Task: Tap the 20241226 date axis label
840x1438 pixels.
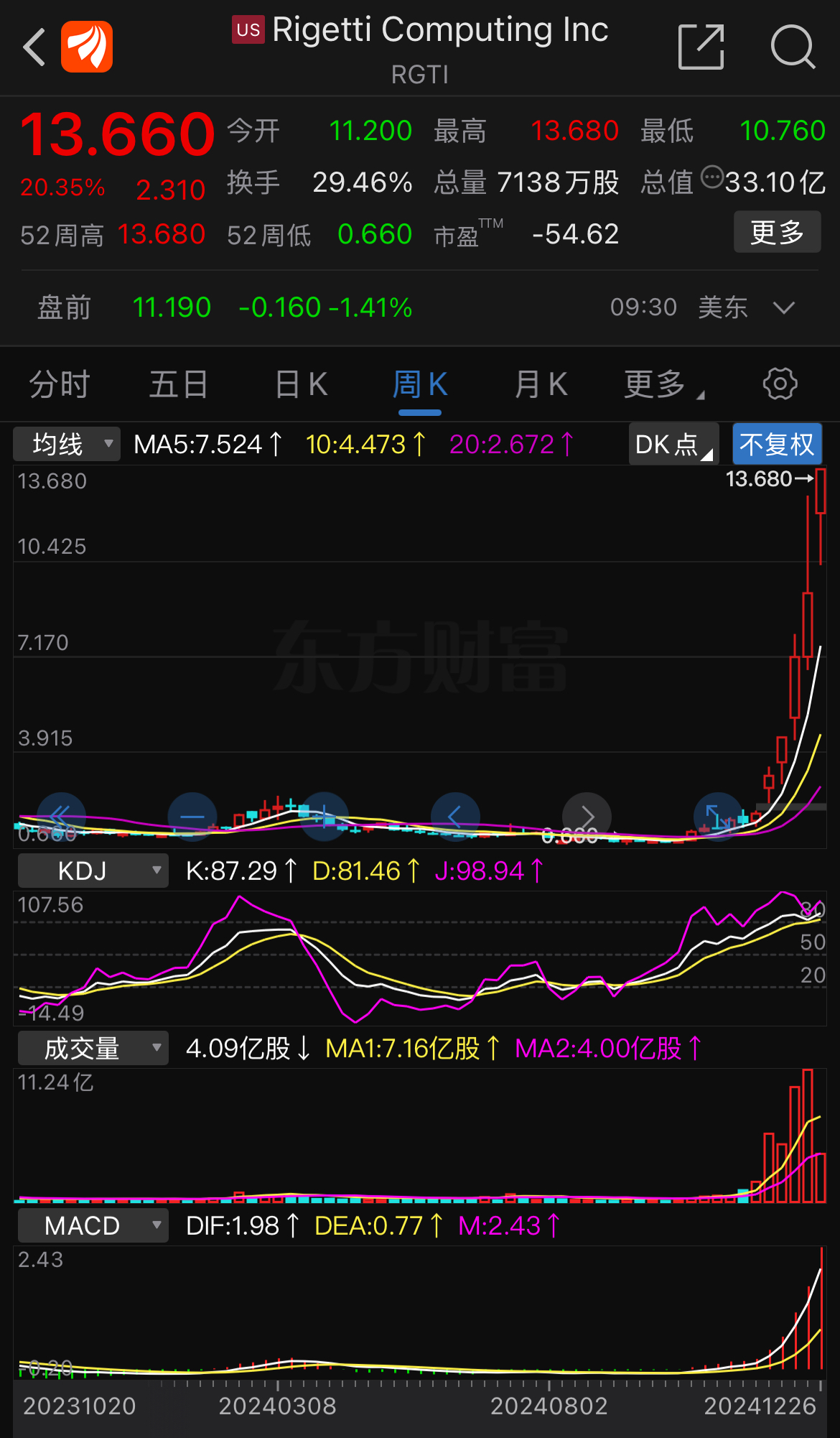Action: click(x=760, y=1406)
